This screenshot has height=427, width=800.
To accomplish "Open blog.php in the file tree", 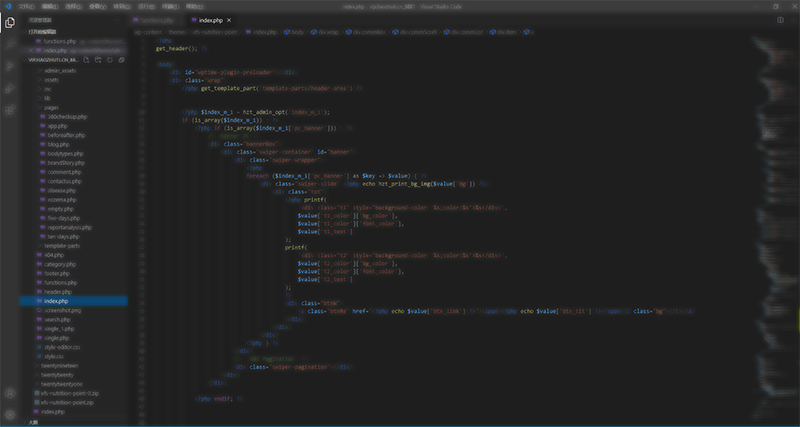I will pos(58,144).
